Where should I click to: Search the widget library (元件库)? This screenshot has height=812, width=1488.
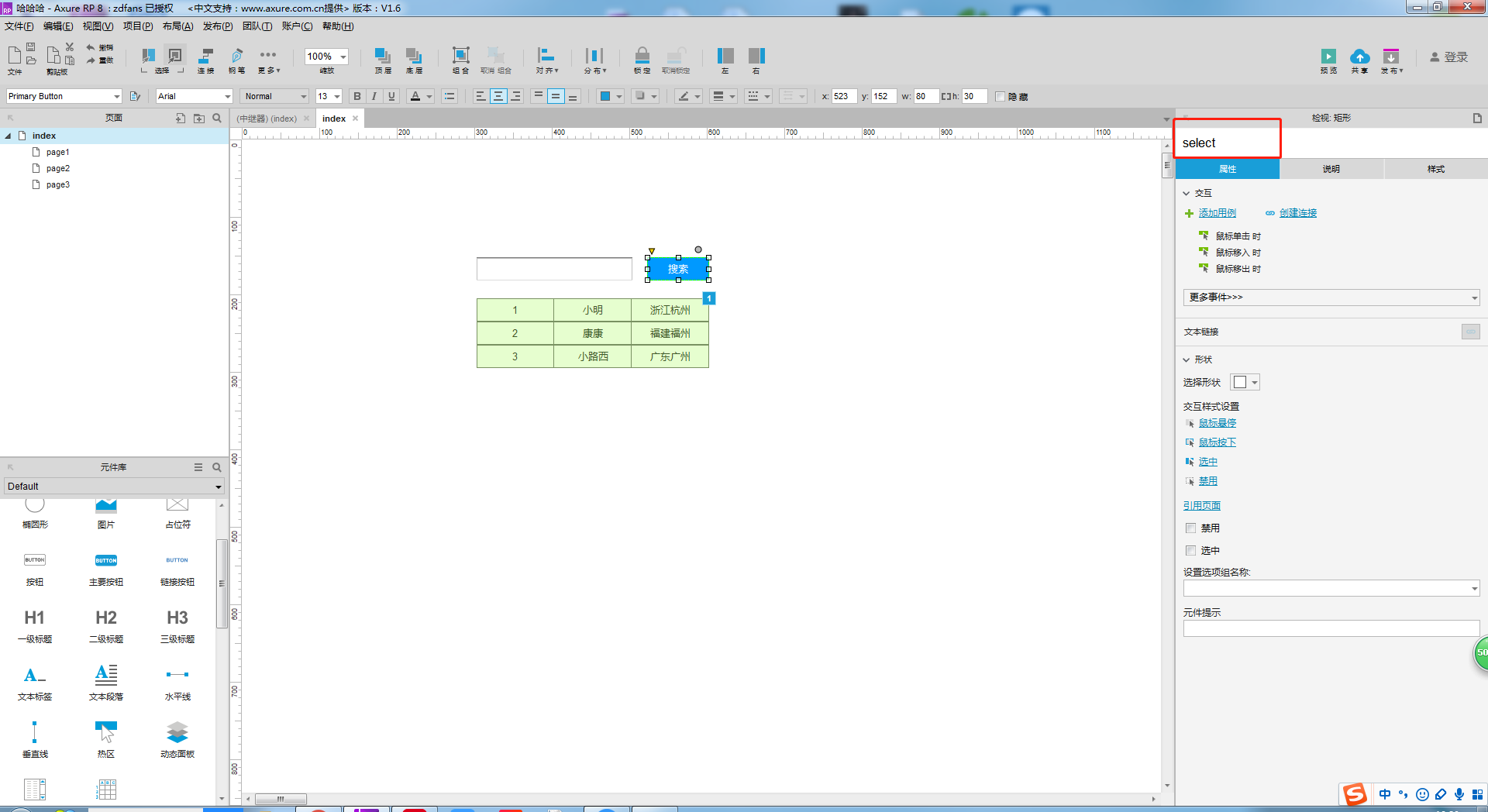[217, 467]
